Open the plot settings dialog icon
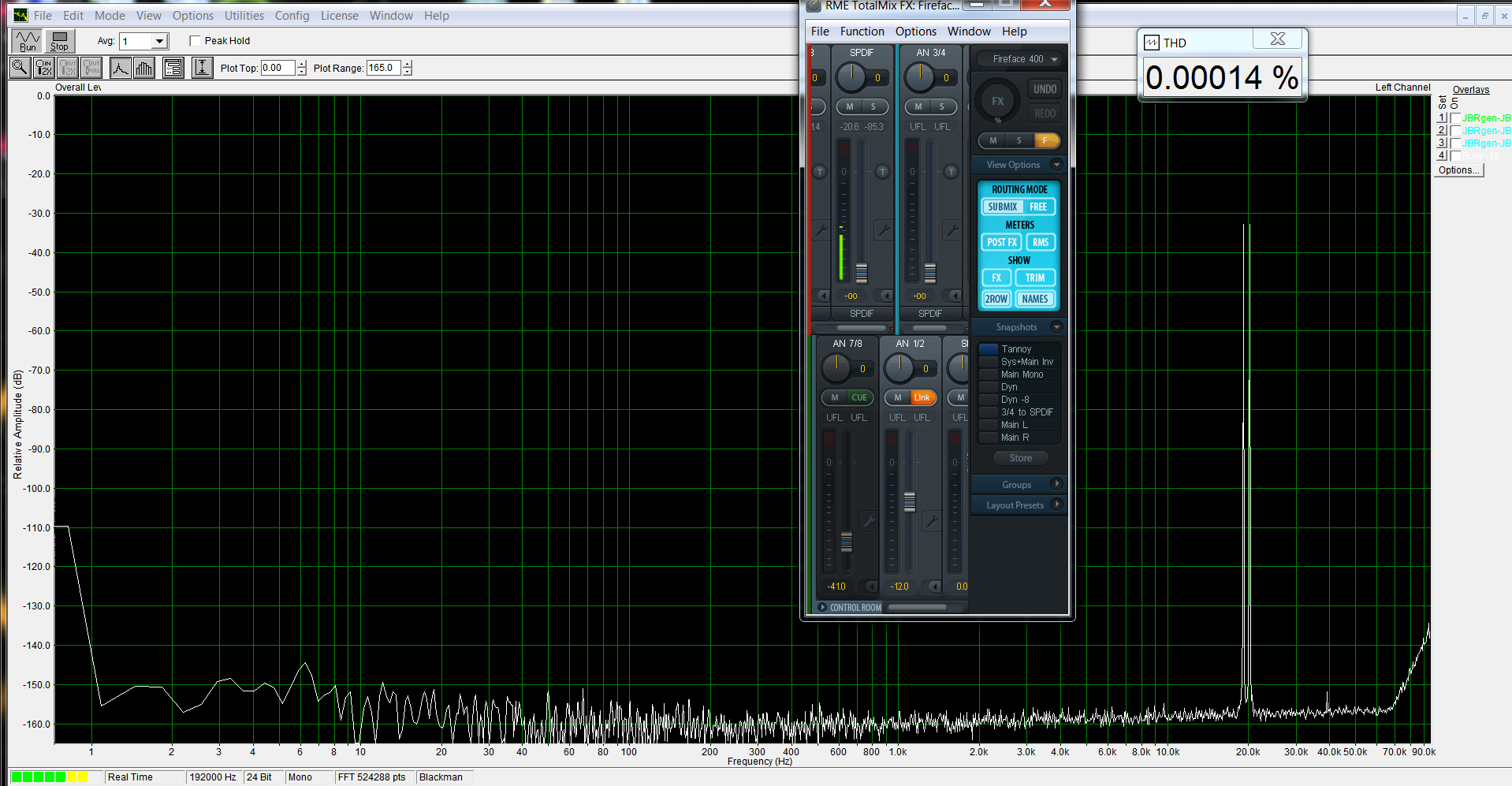This screenshot has height=786, width=1512. point(173,68)
